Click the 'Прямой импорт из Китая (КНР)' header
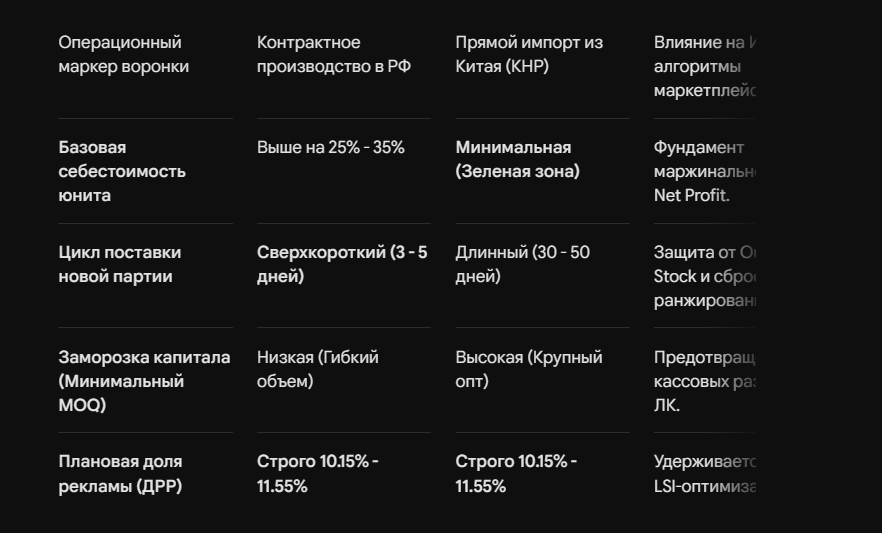Screen dimensions: 882x533 pyautogui.click(x=529, y=55)
